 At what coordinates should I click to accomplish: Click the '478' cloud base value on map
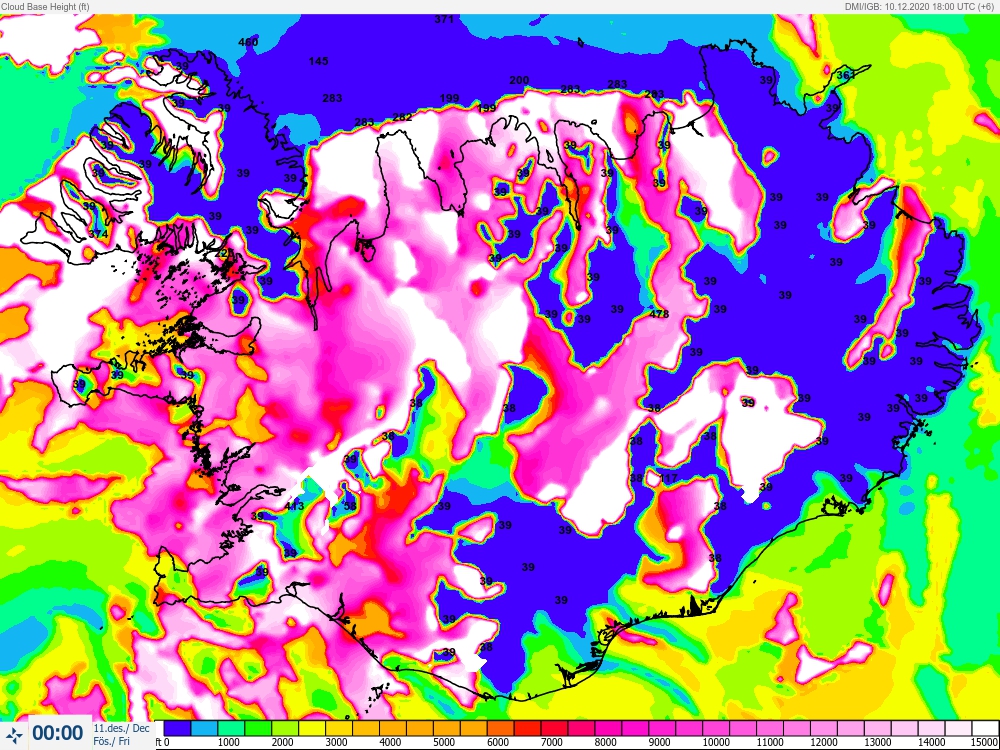click(659, 314)
